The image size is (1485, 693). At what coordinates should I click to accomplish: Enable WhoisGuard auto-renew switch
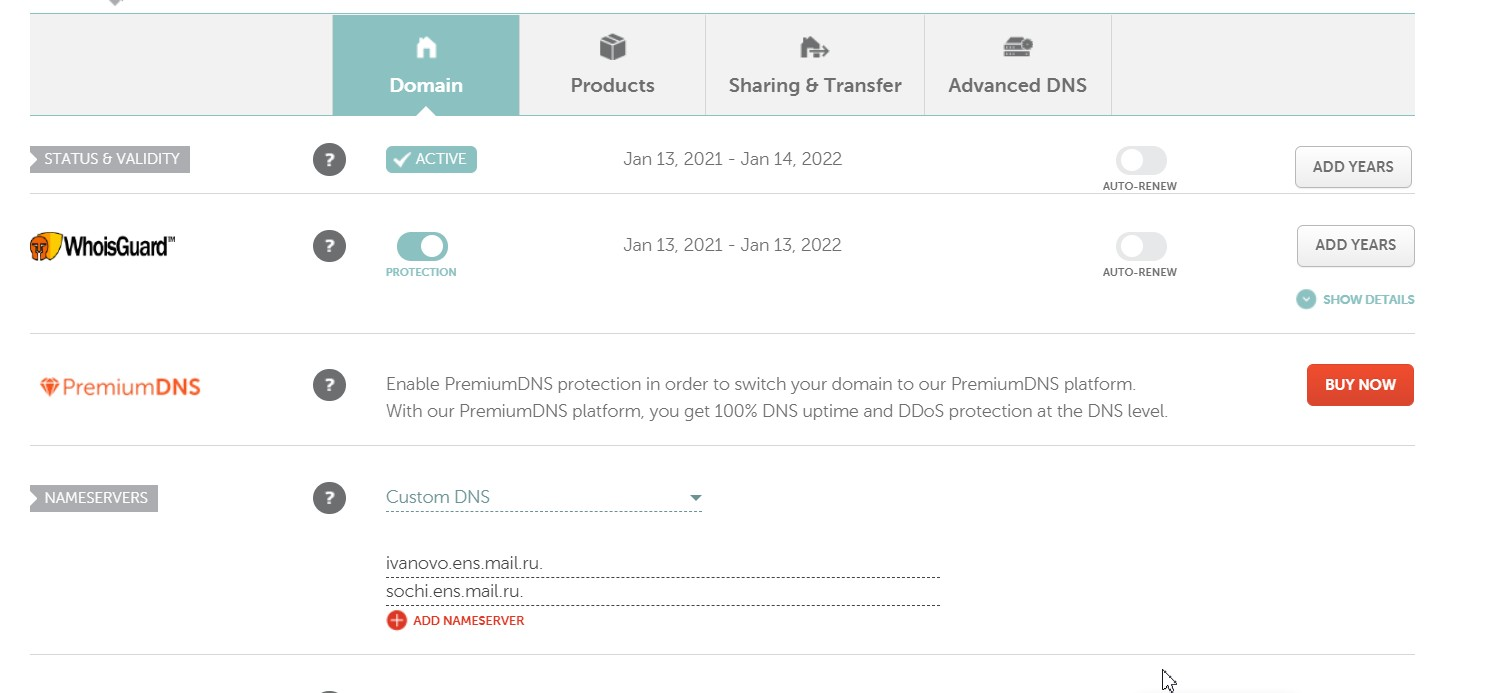tap(1141, 247)
